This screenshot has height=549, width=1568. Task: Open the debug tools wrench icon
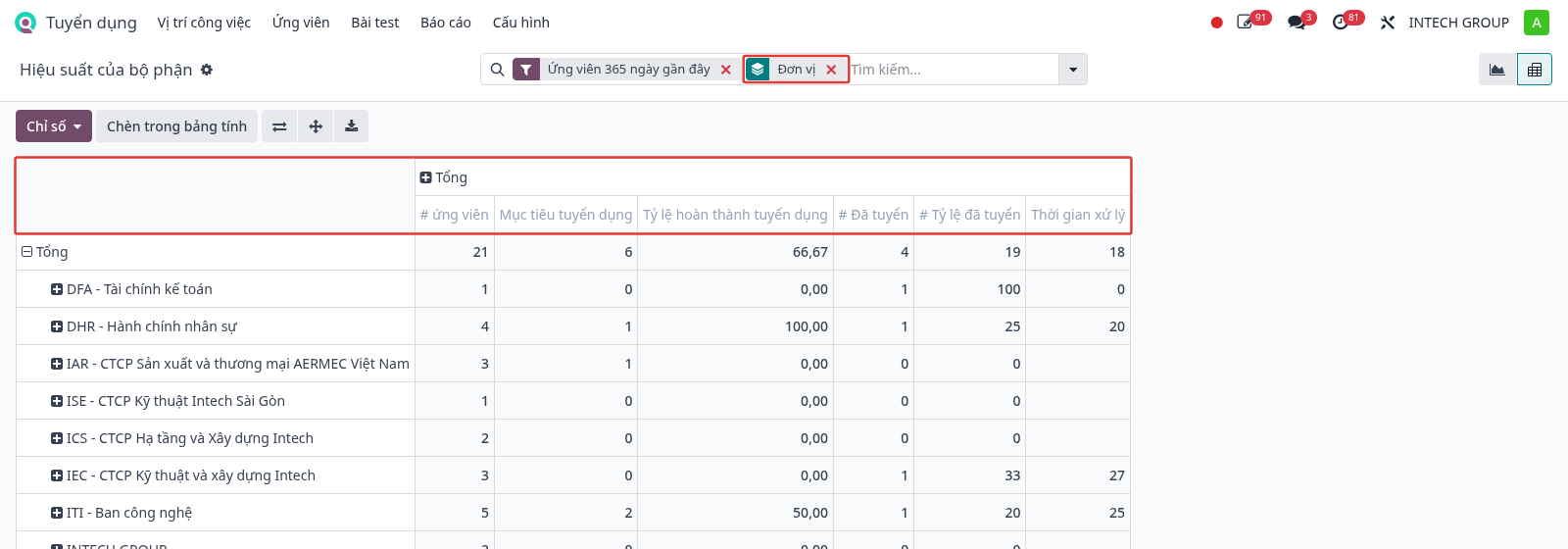[x=1388, y=23]
